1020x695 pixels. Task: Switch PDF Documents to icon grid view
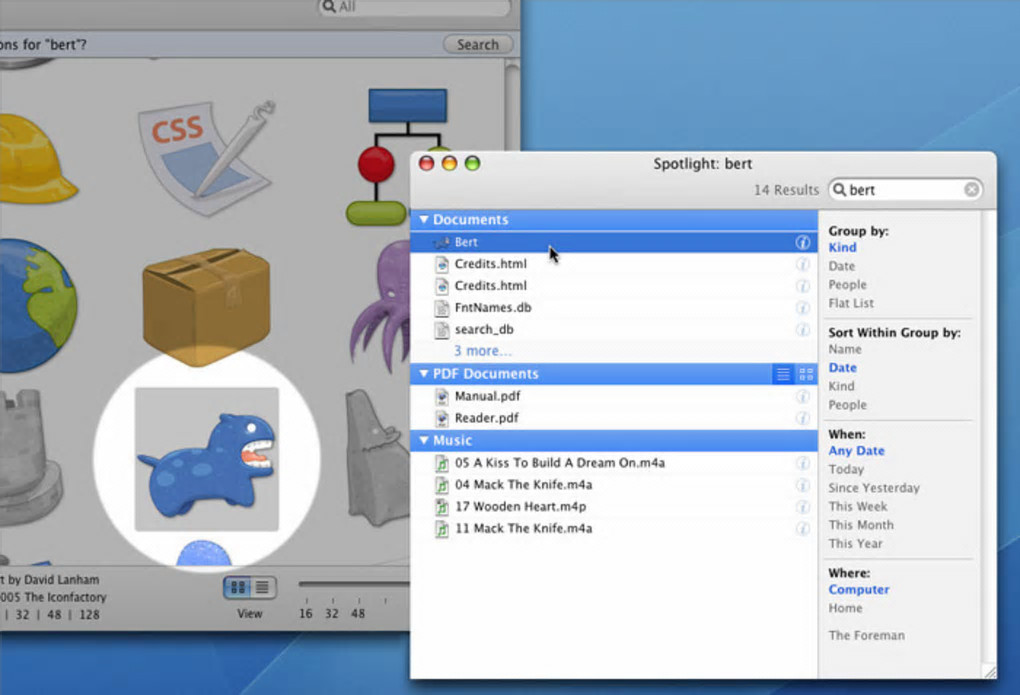click(806, 374)
